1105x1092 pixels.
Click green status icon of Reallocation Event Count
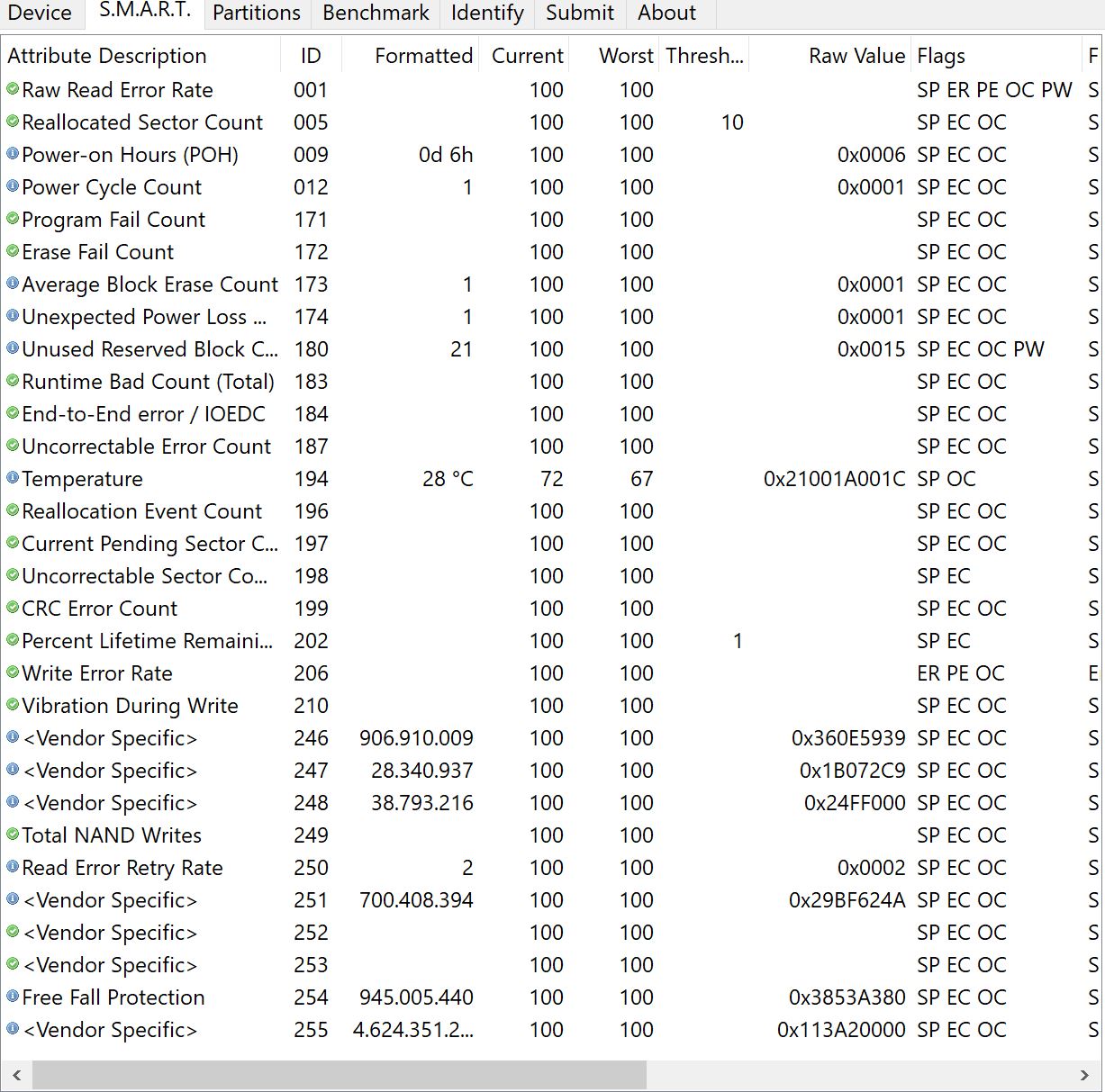click(13, 510)
